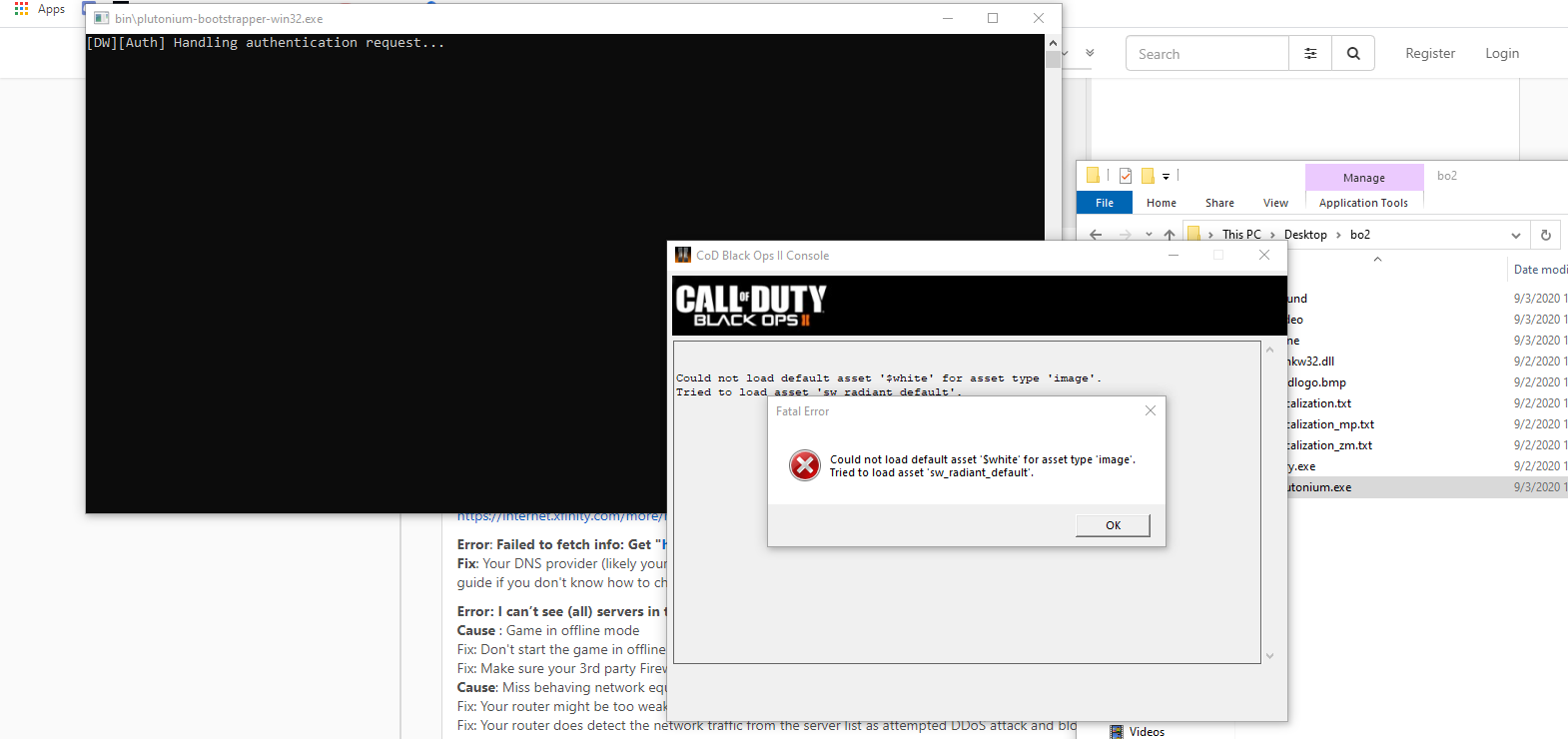Image resolution: width=1568 pixels, height=739 pixels.
Task: Select Desktop in the address breadcrumb
Action: pyautogui.click(x=1305, y=235)
